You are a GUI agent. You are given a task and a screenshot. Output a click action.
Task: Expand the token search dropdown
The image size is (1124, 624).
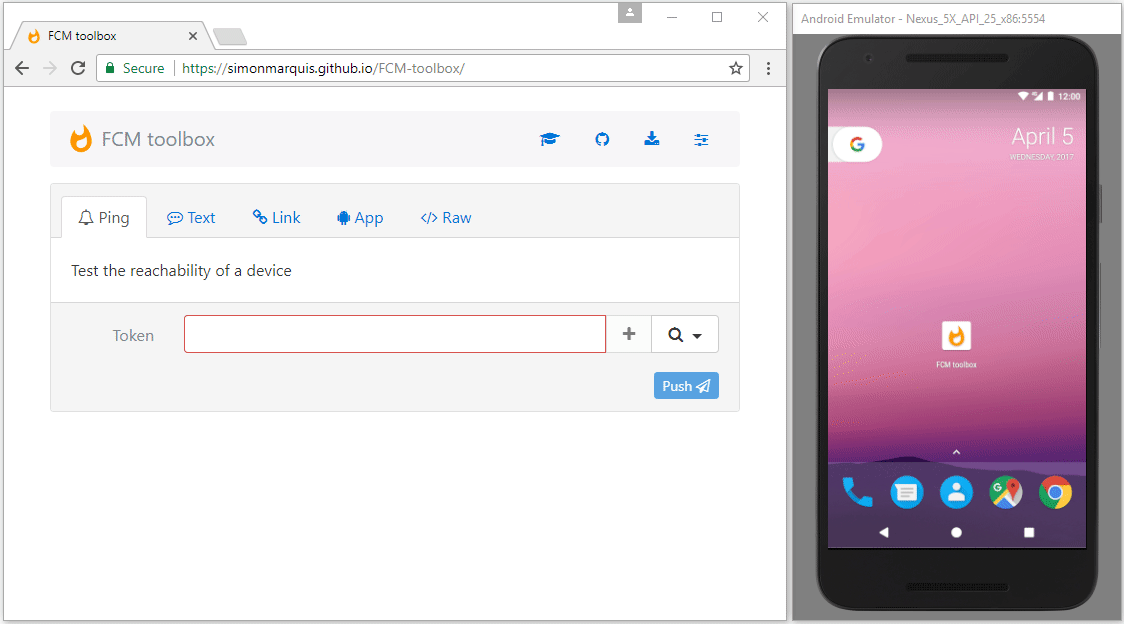tap(685, 334)
